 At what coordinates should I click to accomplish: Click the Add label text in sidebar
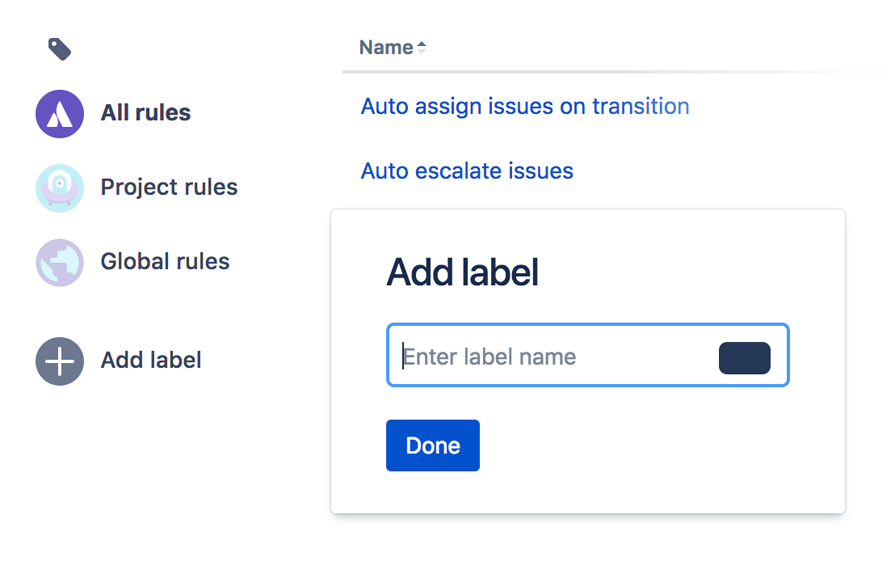tap(151, 360)
